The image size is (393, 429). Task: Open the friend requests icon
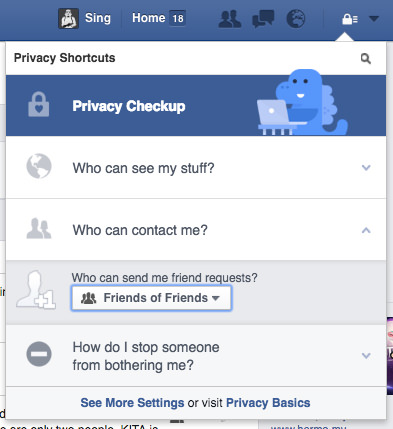230,19
